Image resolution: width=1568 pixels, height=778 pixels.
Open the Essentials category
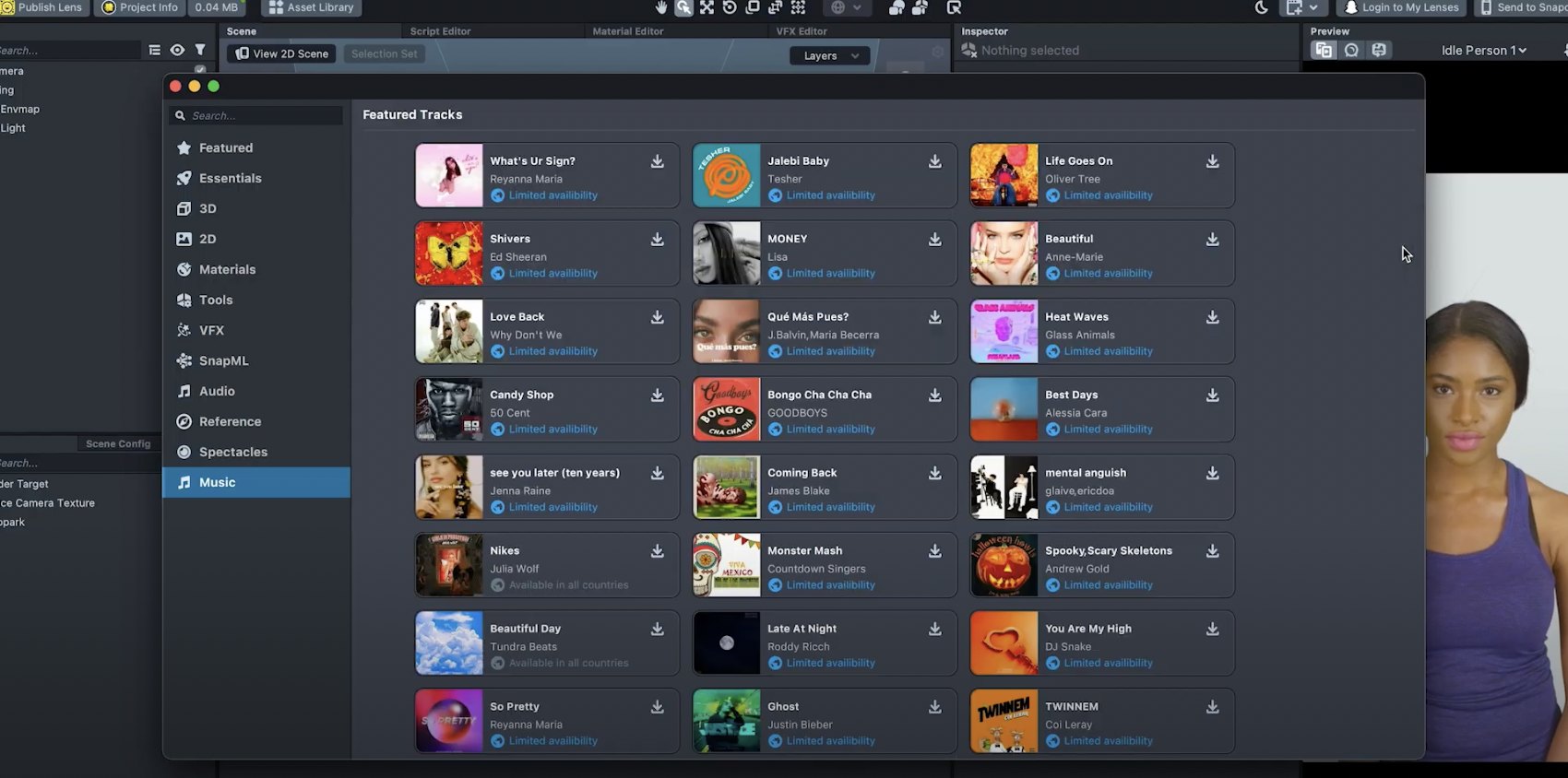point(256,178)
